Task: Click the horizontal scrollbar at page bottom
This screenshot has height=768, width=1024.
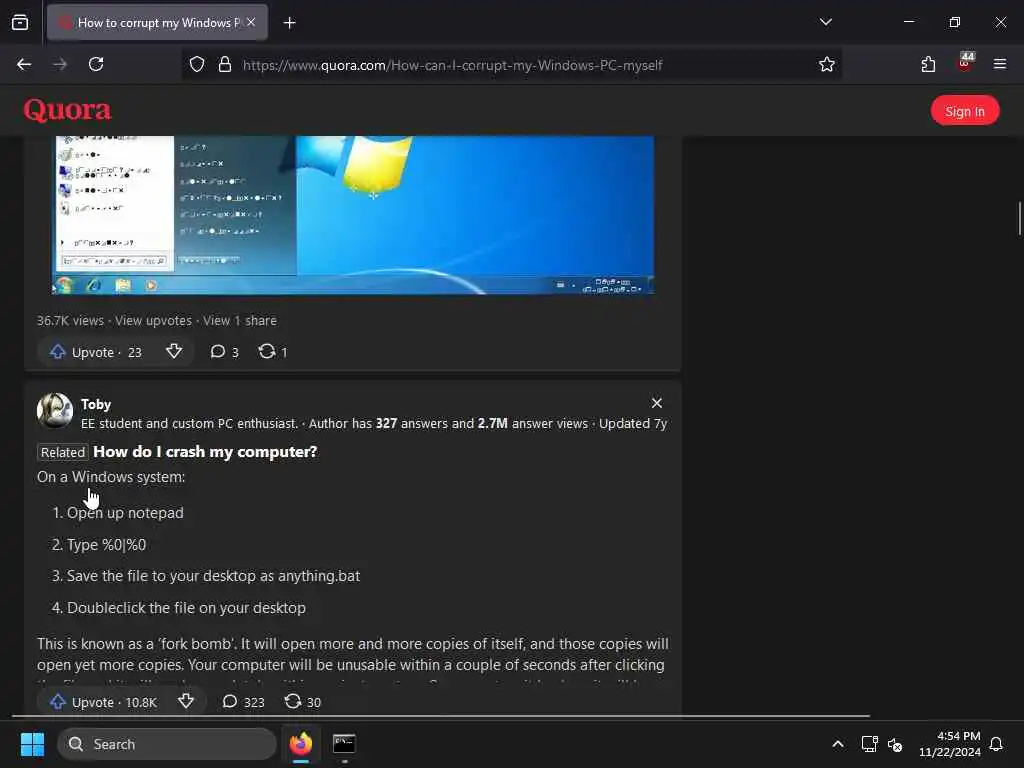Action: [x=441, y=716]
